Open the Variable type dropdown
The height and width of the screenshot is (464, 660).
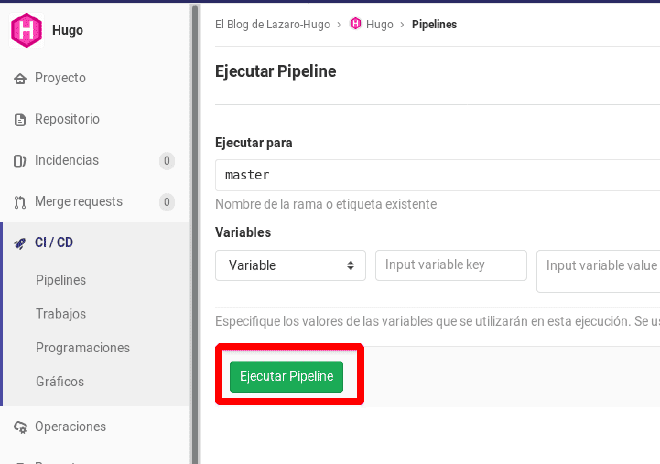pos(290,265)
